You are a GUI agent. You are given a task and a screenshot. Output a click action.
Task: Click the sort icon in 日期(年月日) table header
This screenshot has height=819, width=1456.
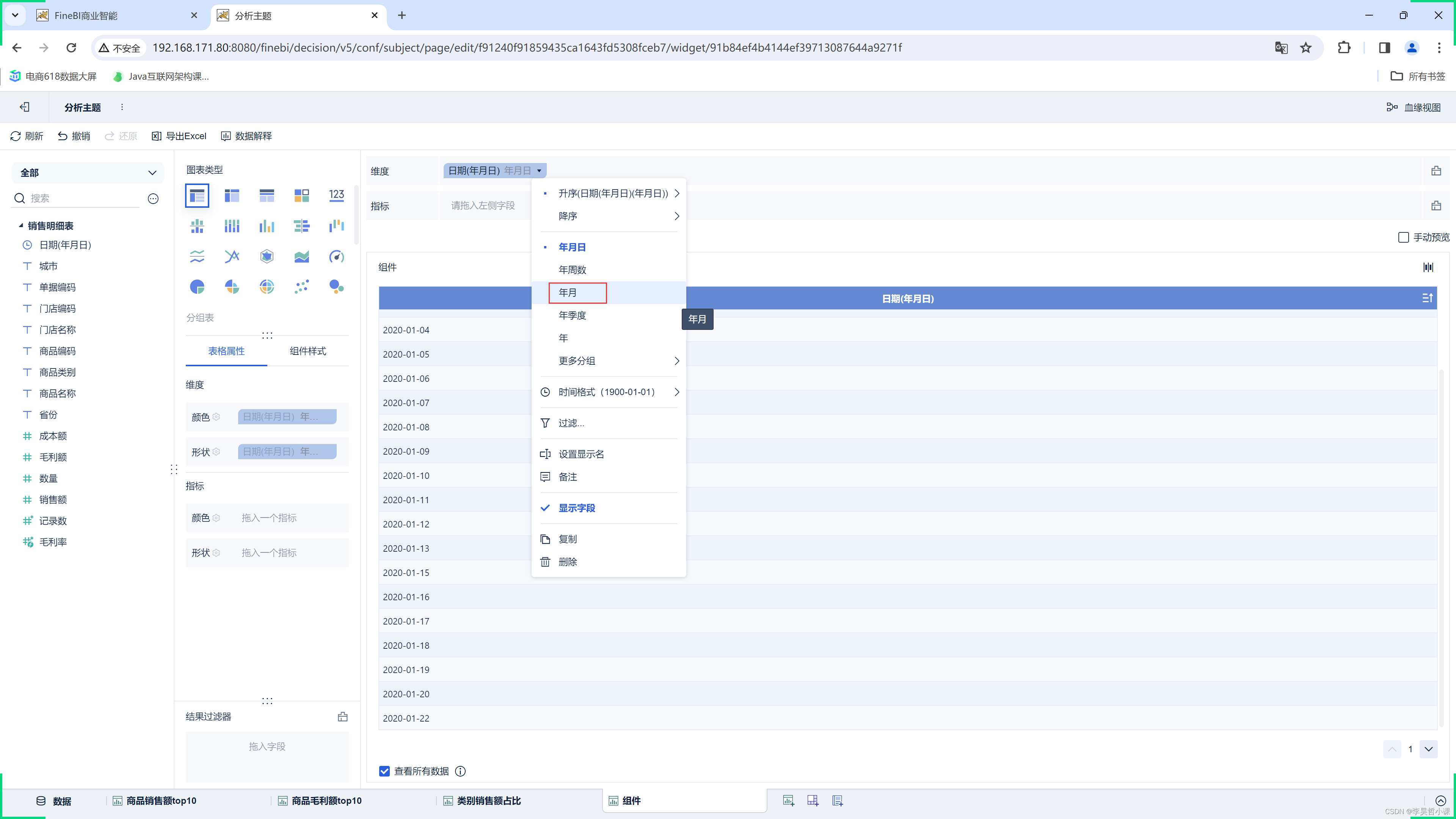point(1427,298)
